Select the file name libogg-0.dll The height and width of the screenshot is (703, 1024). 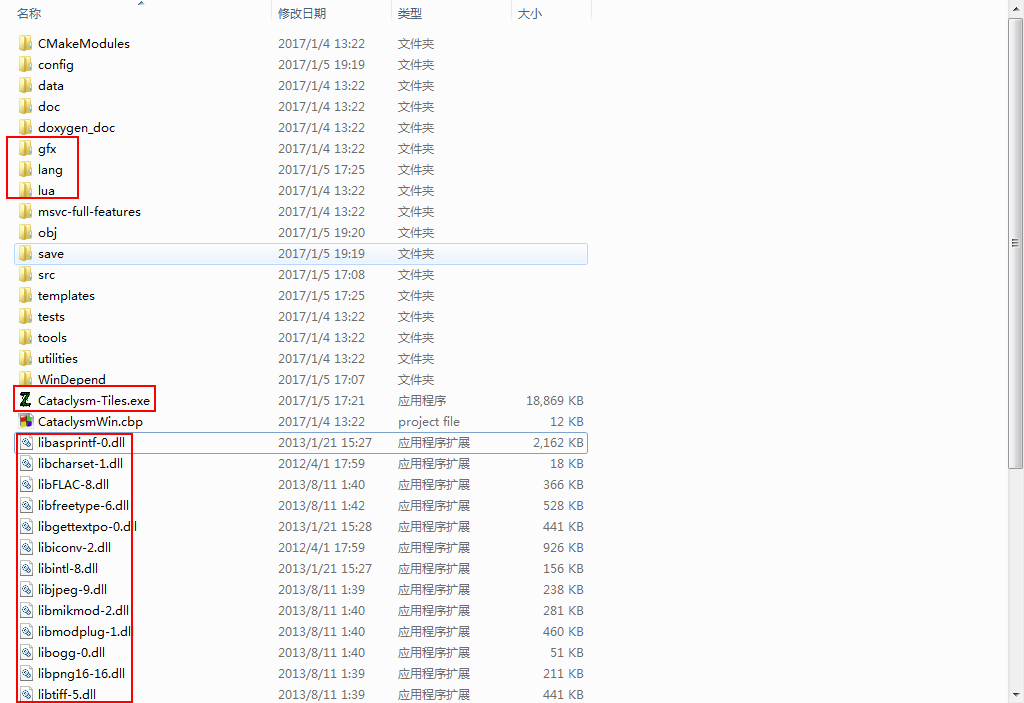(x=71, y=652)
